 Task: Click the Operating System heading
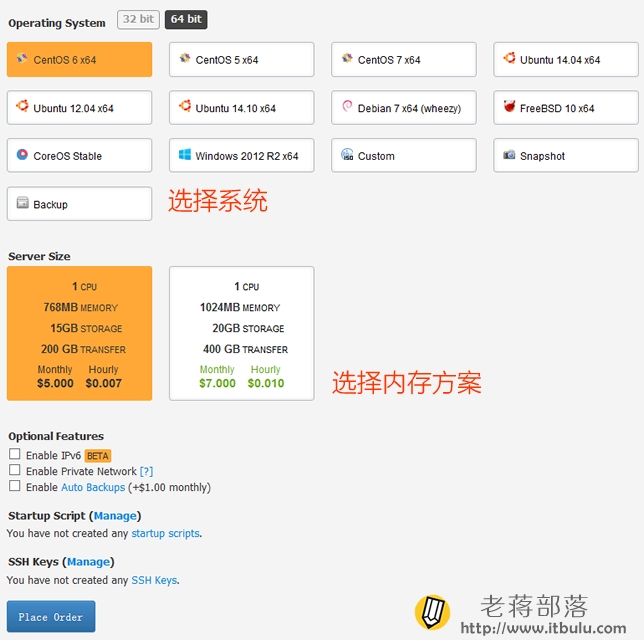tap(57, 23)
